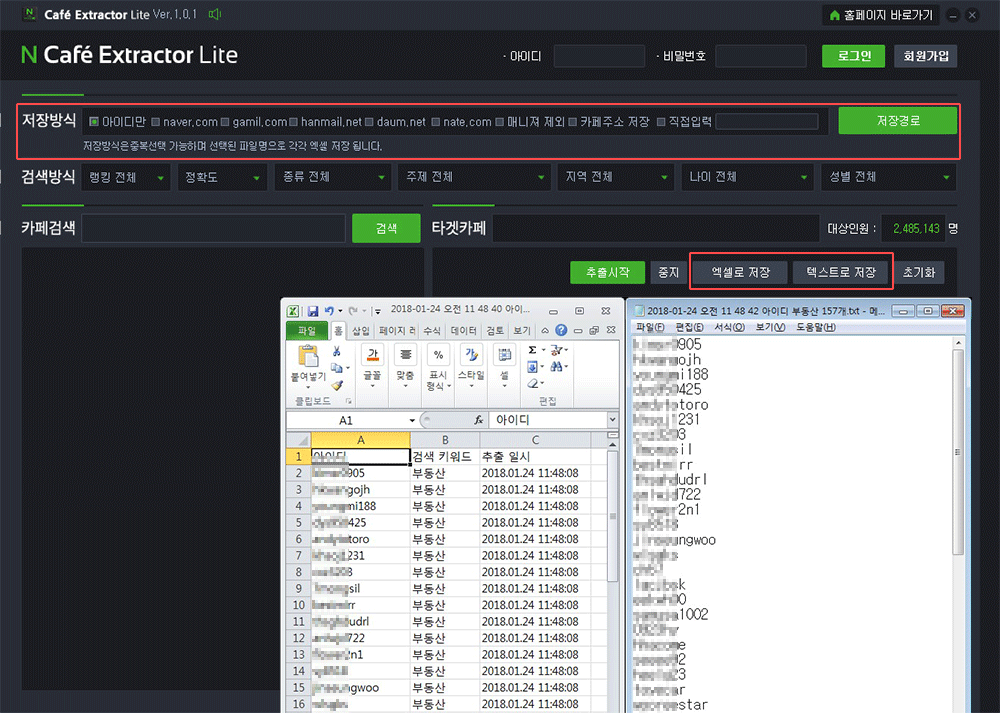This screenshot has height=713, width=1000.
Task: Click the 엑셀로 저장 button
Action: tap(740, 272)
